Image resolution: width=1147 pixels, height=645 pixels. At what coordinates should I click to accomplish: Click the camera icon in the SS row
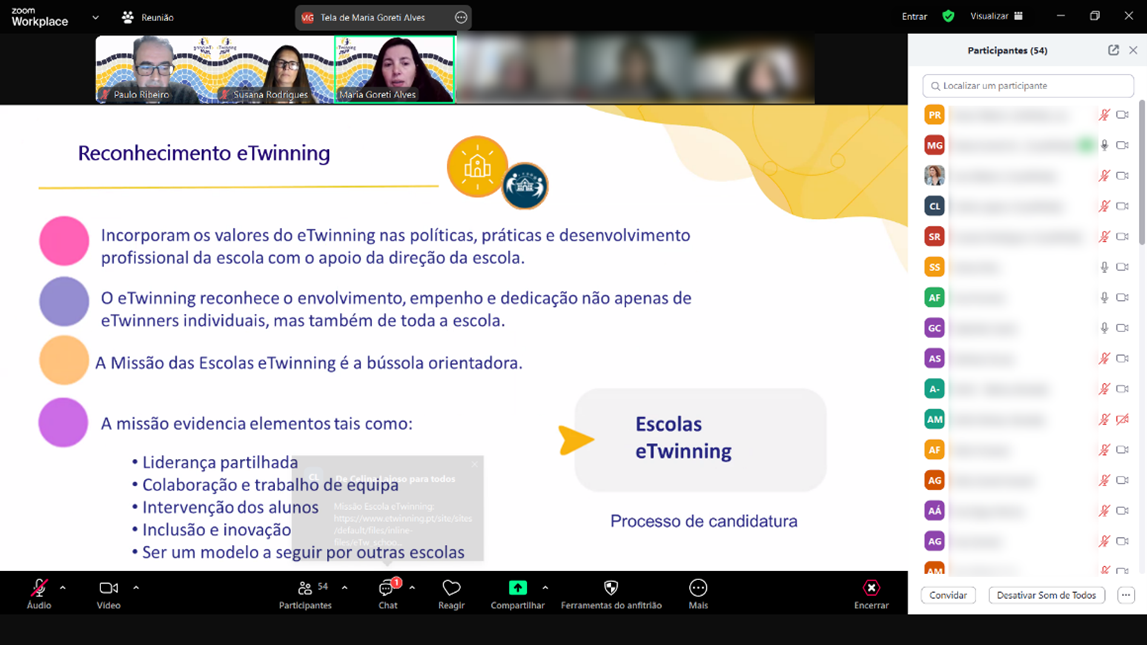coord(1123,267)
